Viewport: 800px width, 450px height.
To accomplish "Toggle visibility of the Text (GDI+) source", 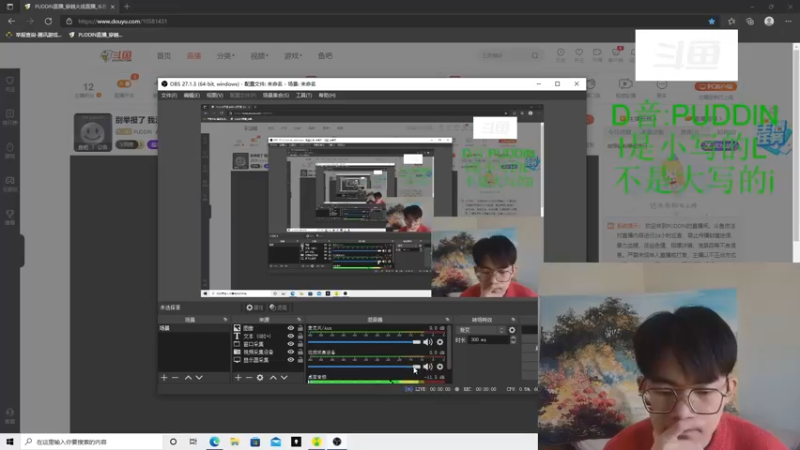I will point(291,336).
